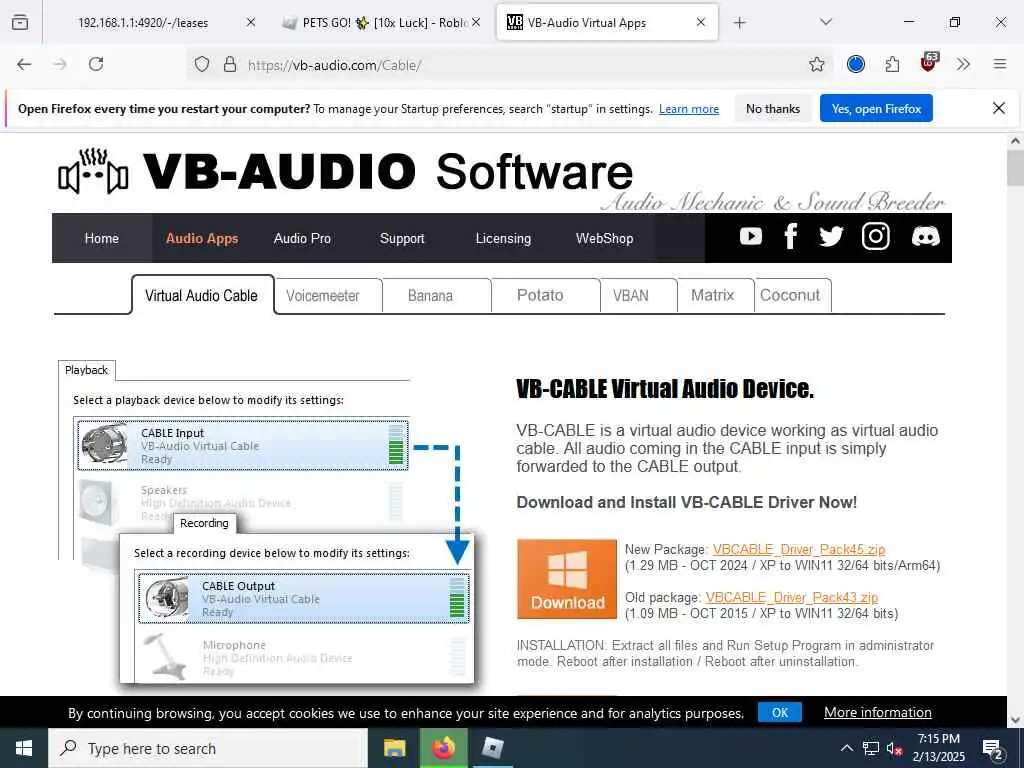Image resolution: width=1024 pixels, height=768 pixels.
Task: Open the taskbar clock showing 7:15 PM
Action: (938, 748)
